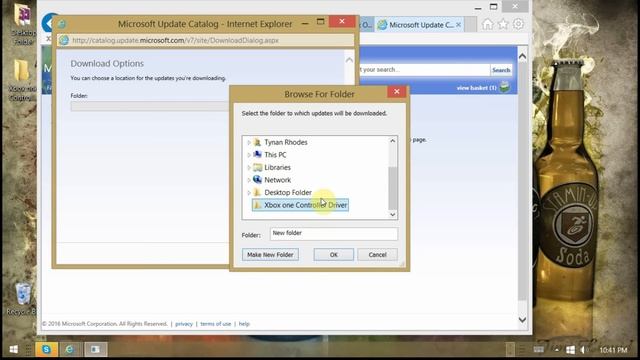Click folder tree scroll down arrow

pyautogui.click(x=393, y=215)
